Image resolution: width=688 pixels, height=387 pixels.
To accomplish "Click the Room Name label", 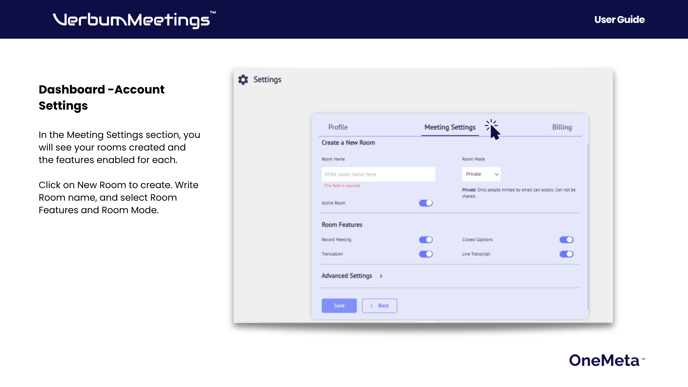I will pyautogui.click(x=333, y=159).
